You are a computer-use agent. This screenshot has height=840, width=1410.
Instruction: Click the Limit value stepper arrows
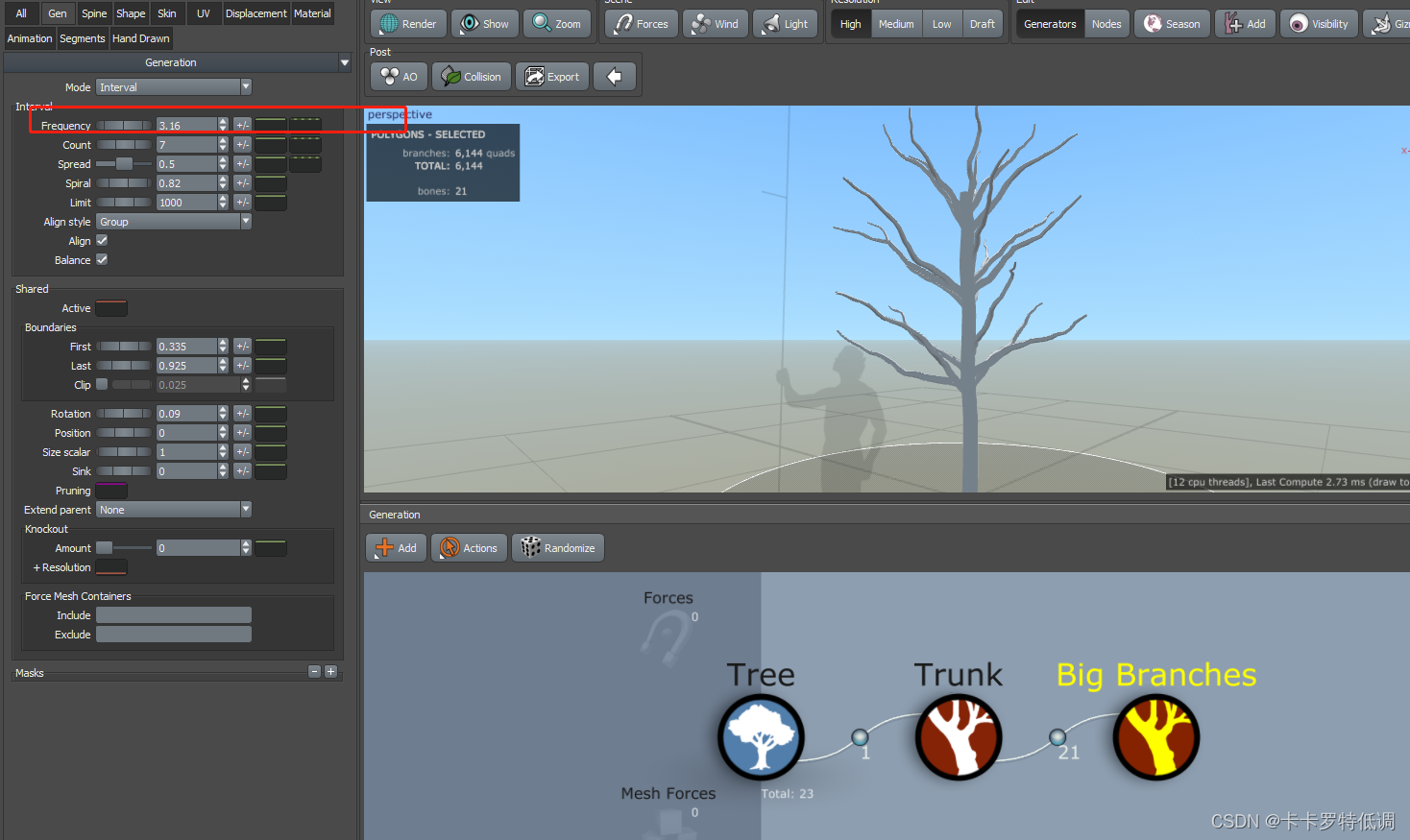[x=223, y=203]
